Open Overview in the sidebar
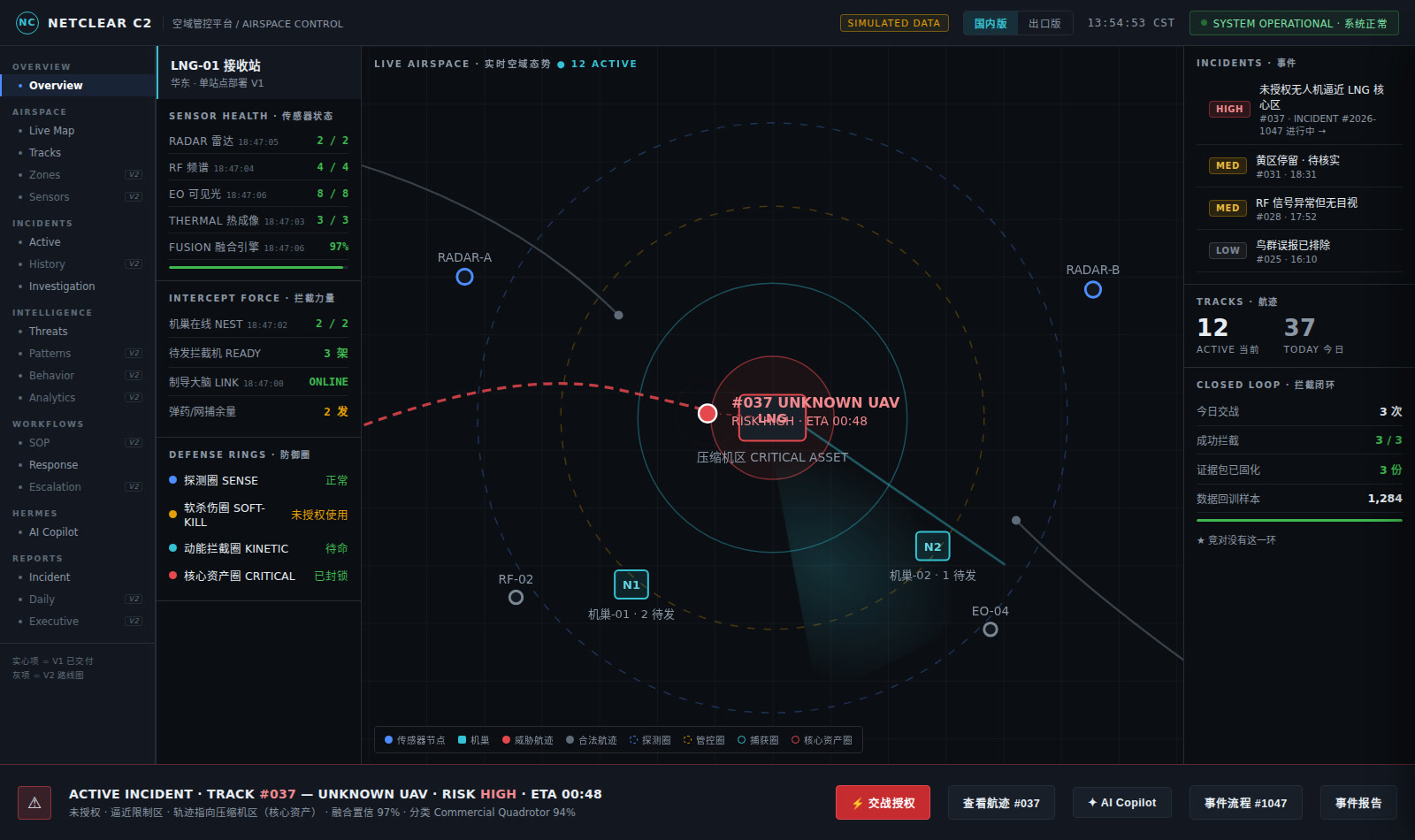Viewport: 1415px width, 840px height. pos(78,86)
